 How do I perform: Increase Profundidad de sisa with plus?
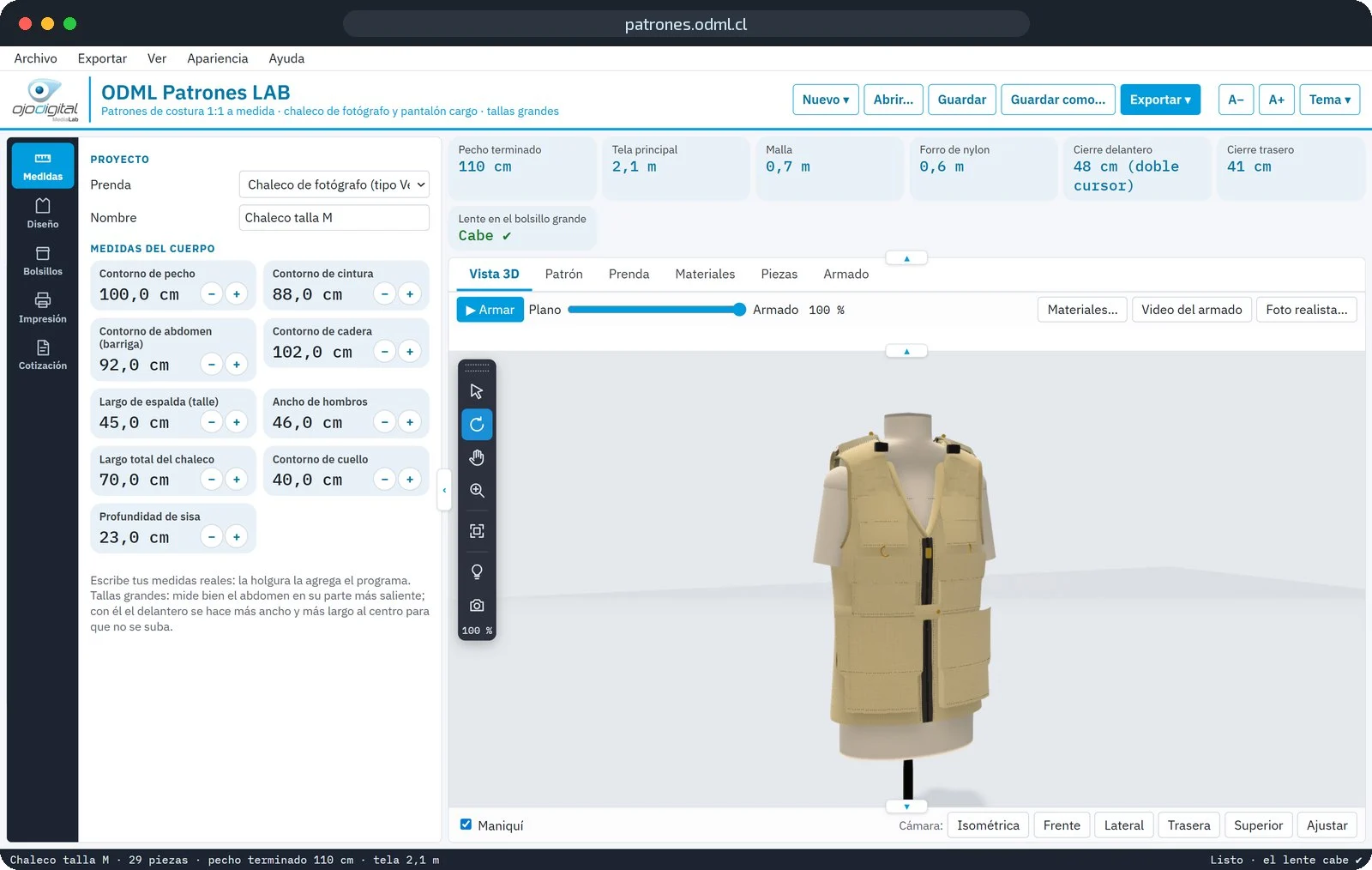pyautogui.click(x=237, y=537)
